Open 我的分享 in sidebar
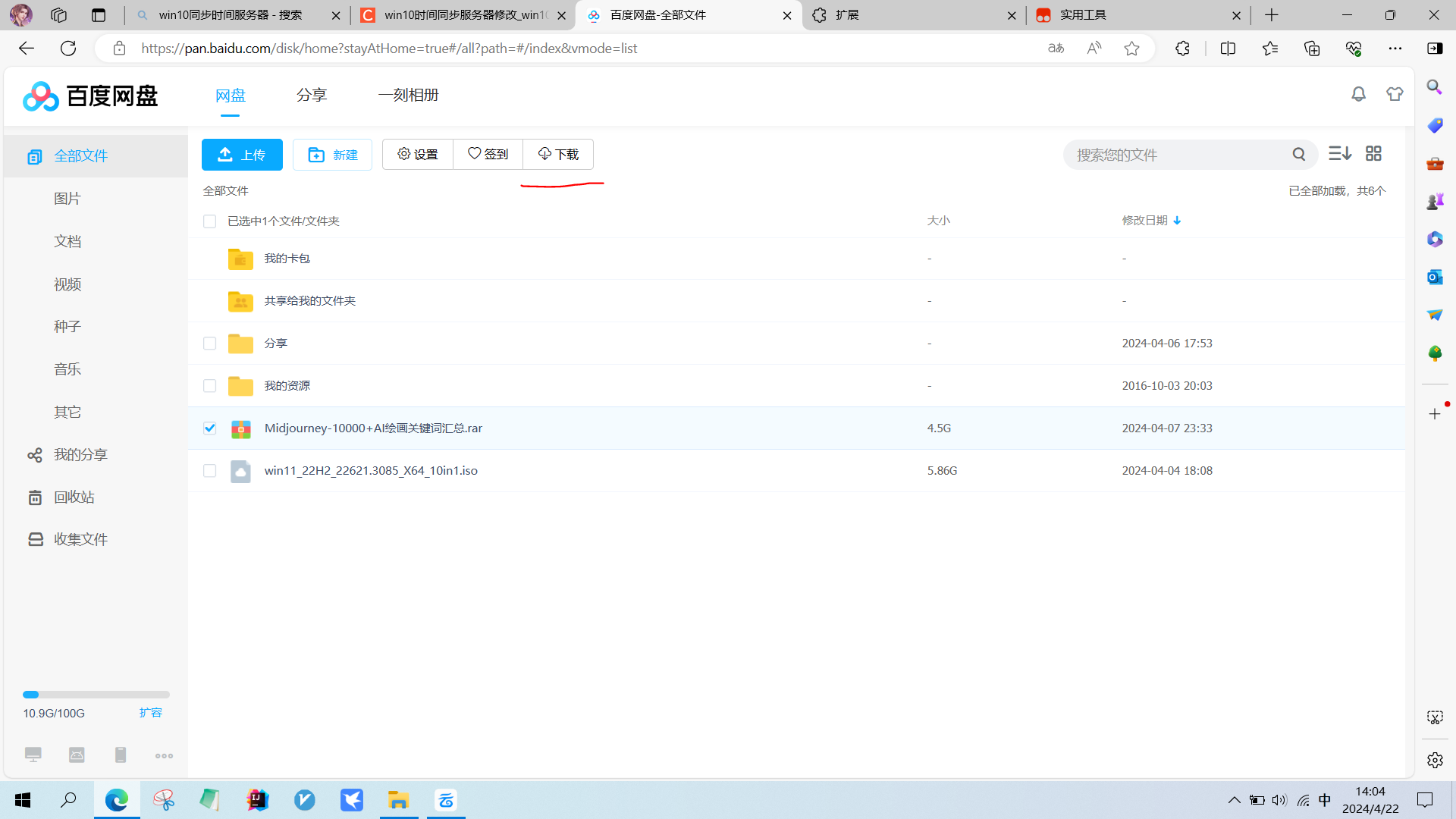 pos(80,454)
